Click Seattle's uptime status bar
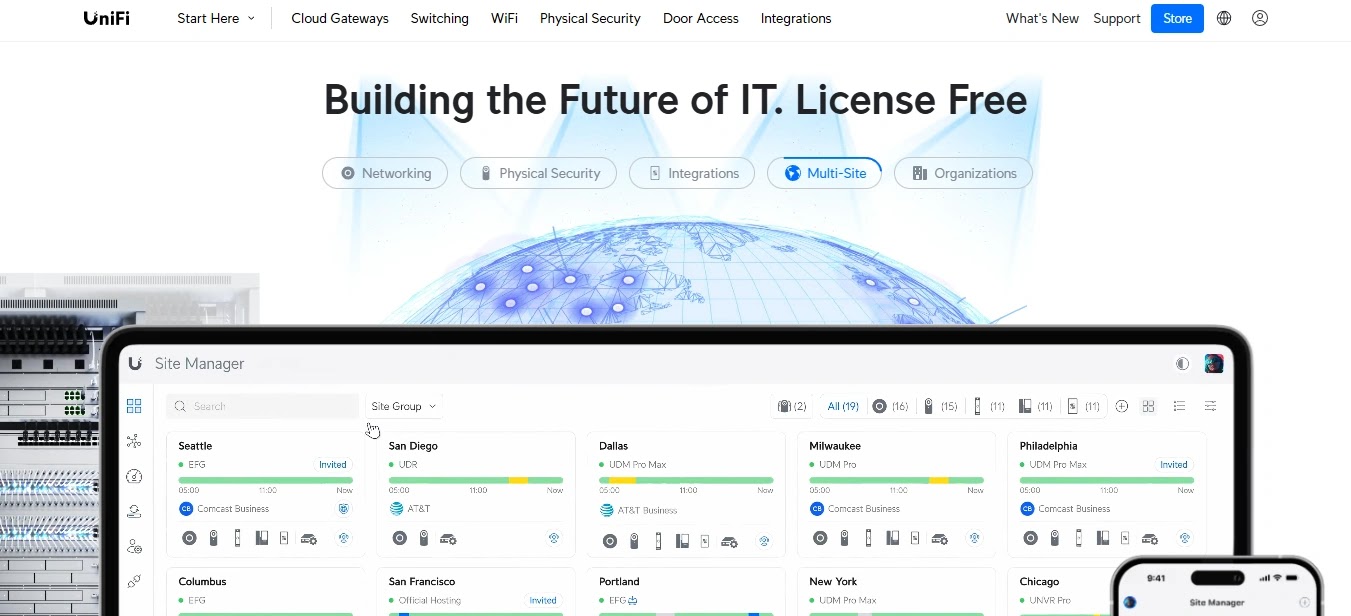The width and height of the screenshot is (1351, 616). (266, 481)
